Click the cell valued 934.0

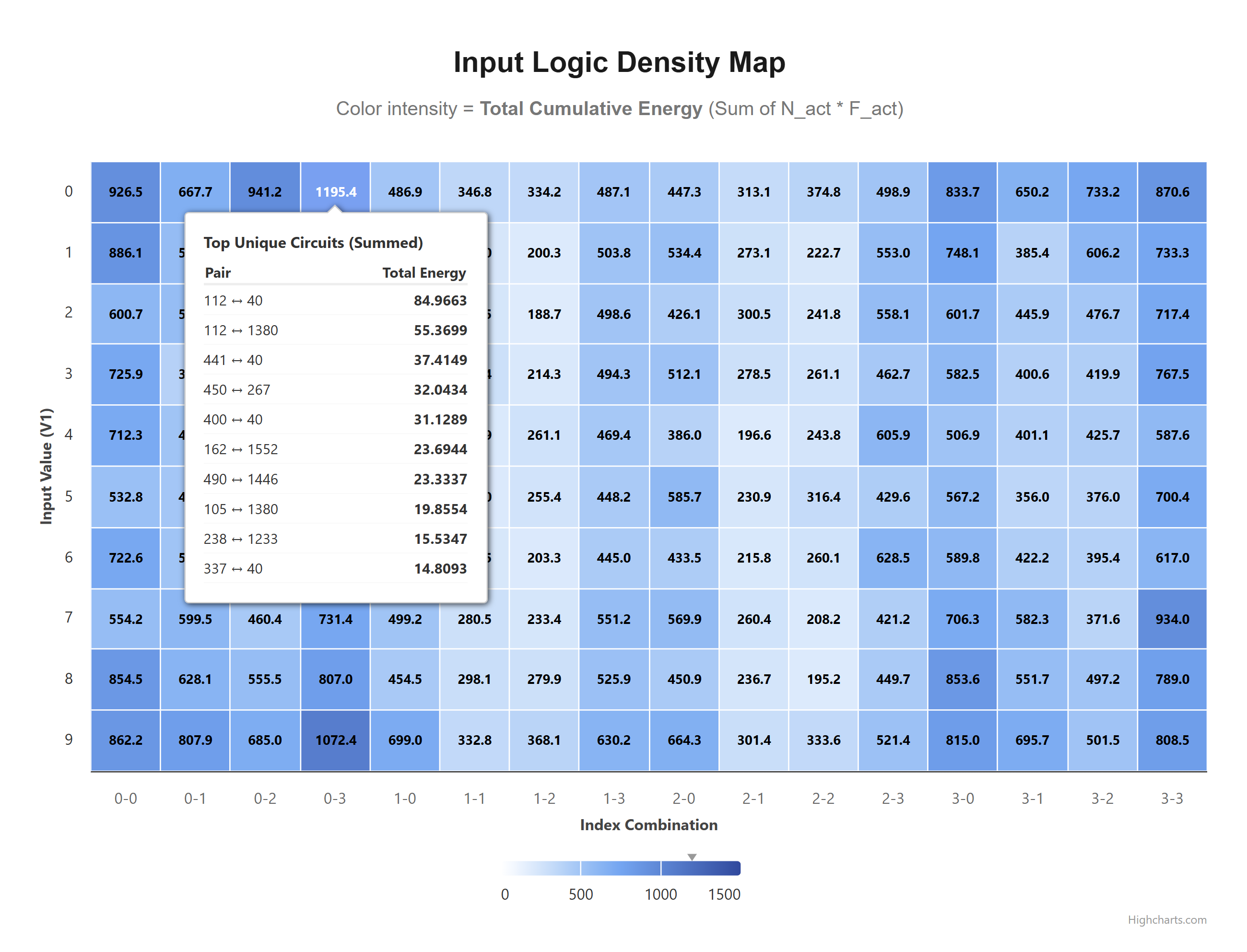pyautogui.click(x=1172, y=619)
